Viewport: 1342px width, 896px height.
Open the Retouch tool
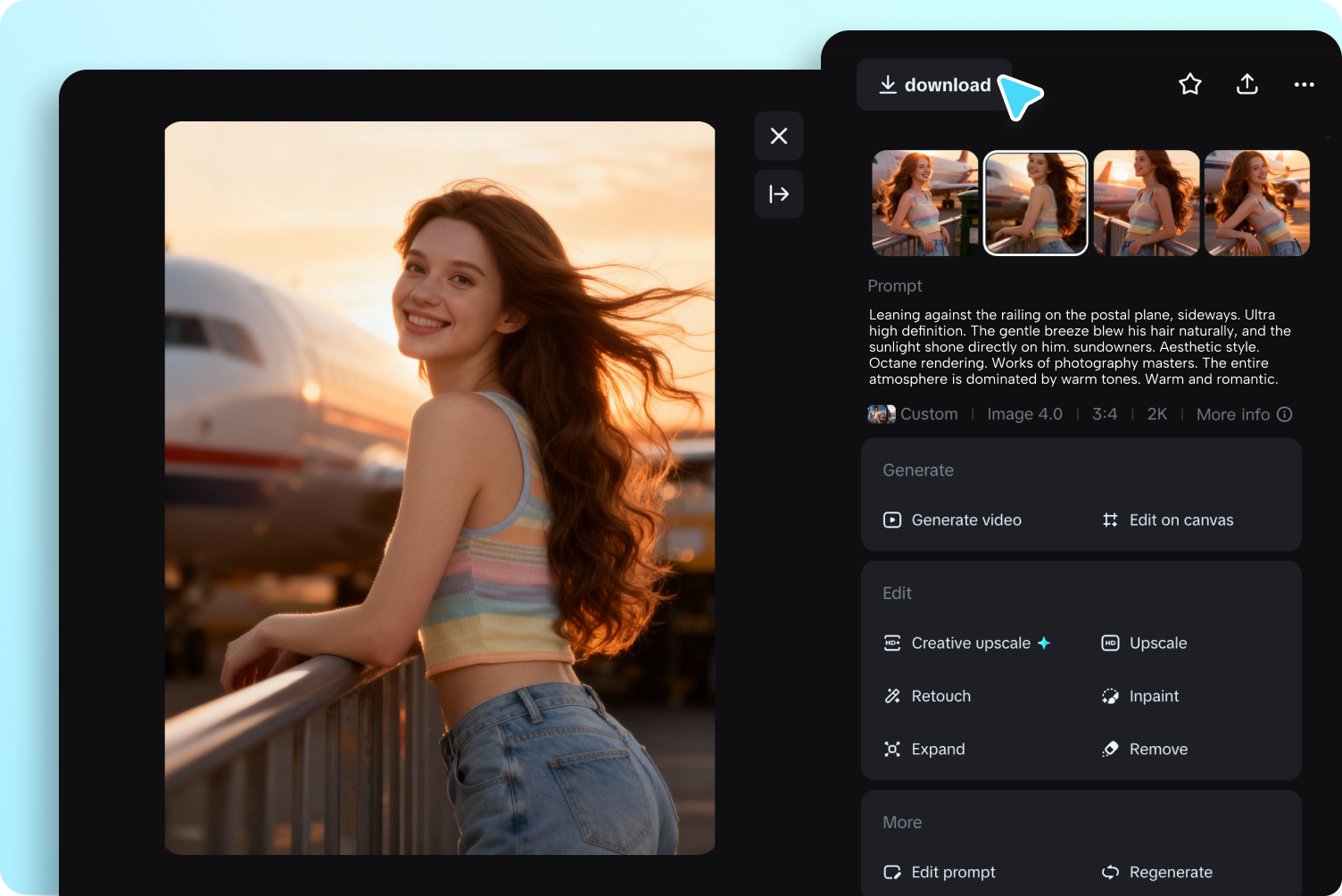927,696
